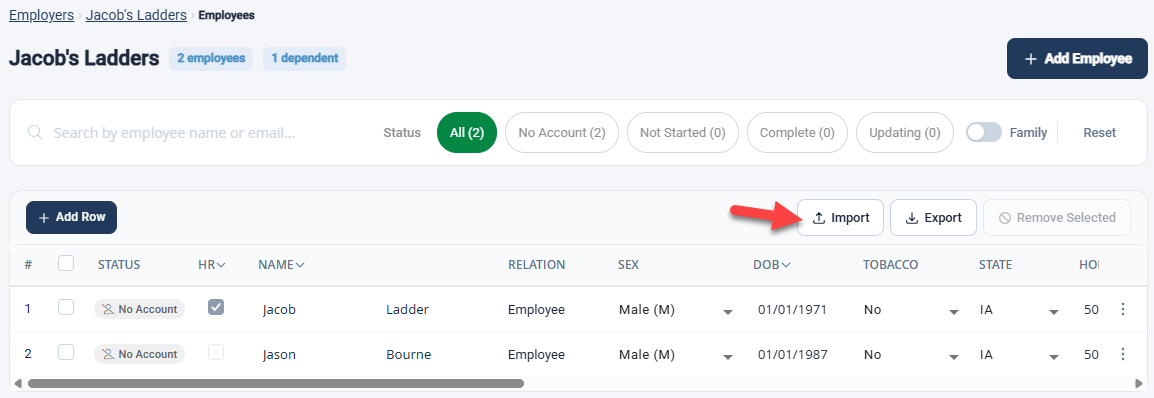Open the three-dot menu for Jason's row
The height and width of the screenshot is (398, 1154).
pos(1122,355)
